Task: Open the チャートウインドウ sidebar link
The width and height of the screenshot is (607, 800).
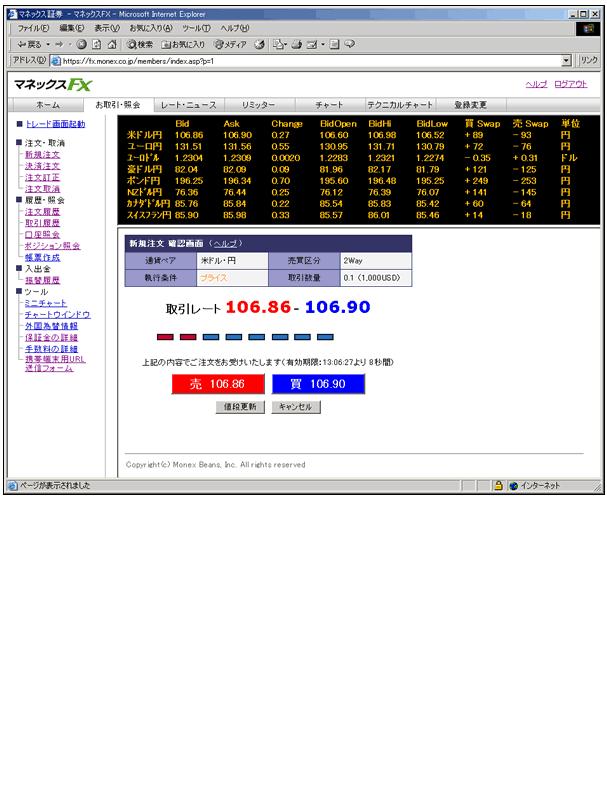Action: click(x=58, y=314)
